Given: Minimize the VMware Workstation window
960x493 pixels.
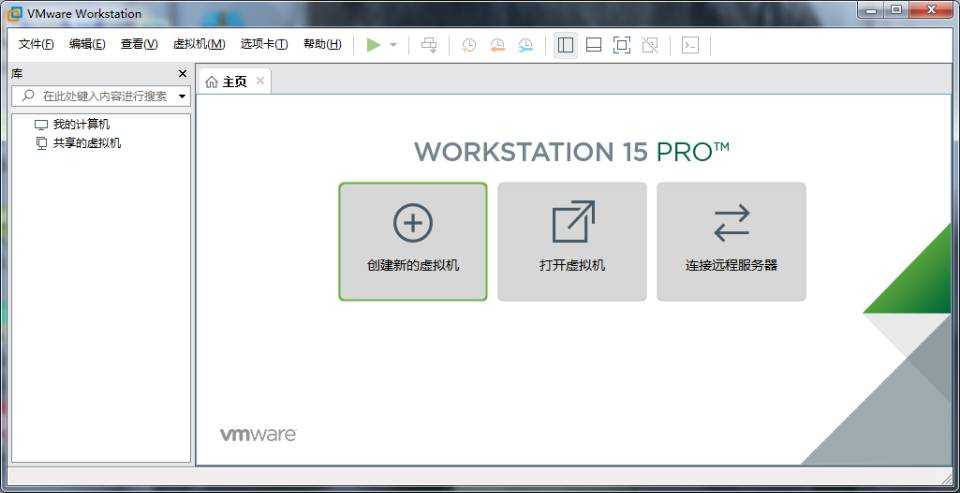Looking at the screenshot, I should tap(872, 10).
